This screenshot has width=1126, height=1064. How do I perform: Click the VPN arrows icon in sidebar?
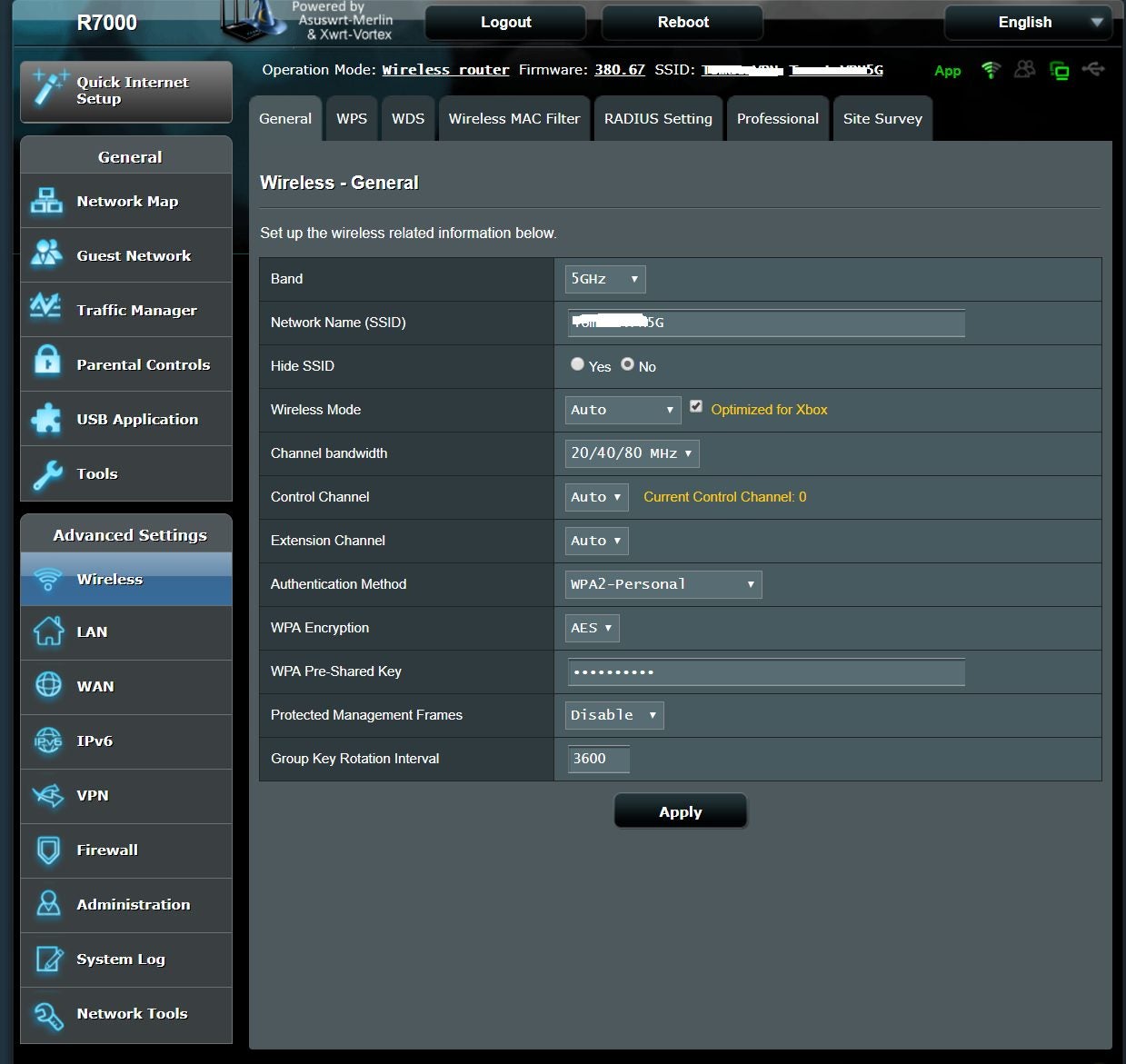(47, 795)
